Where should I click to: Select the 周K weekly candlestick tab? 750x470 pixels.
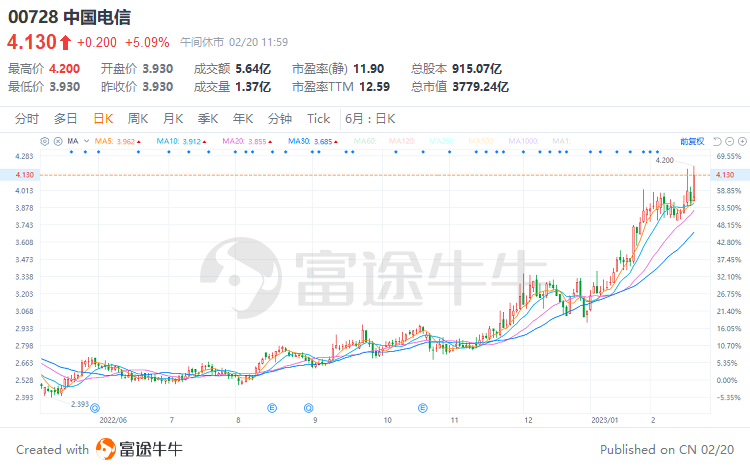(x=138, y=119)
